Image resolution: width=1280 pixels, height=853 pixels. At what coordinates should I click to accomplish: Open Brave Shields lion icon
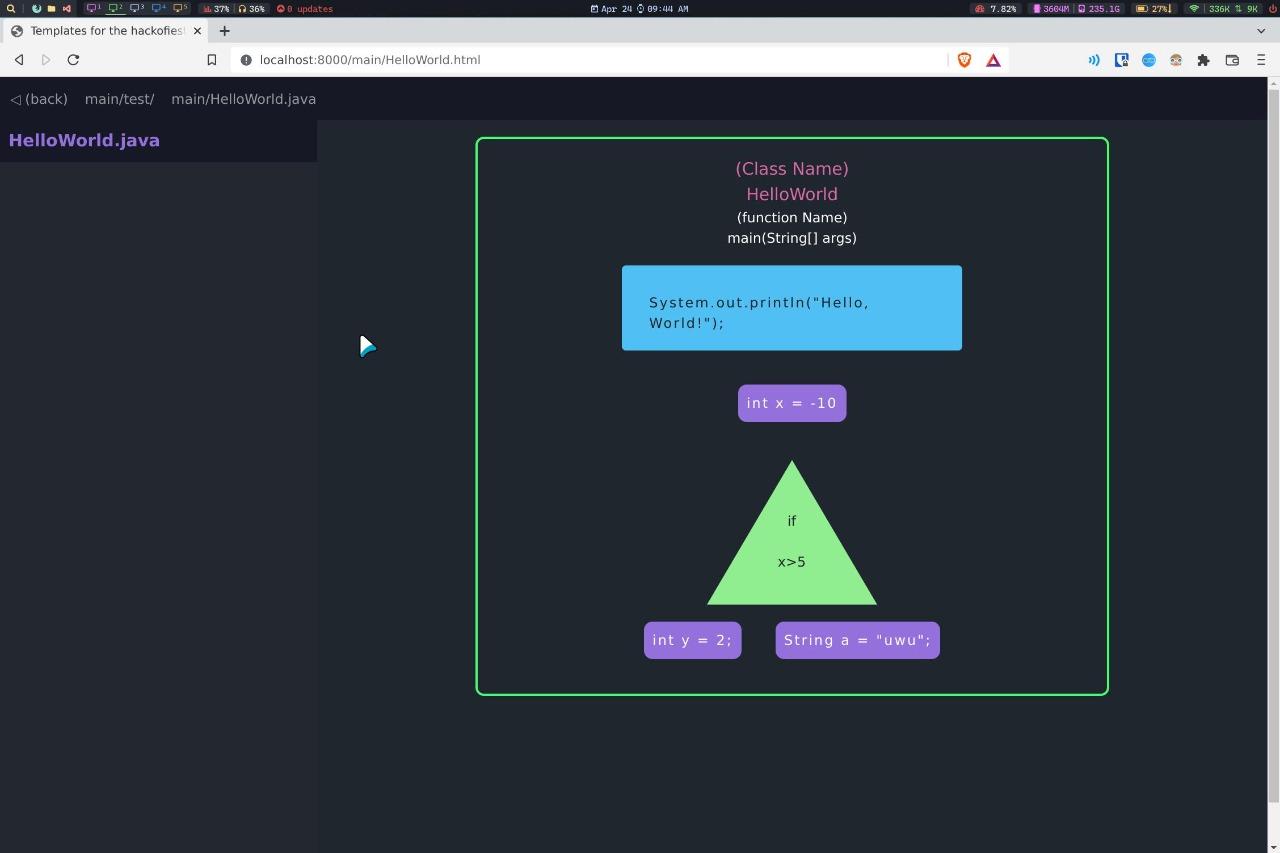964,60
